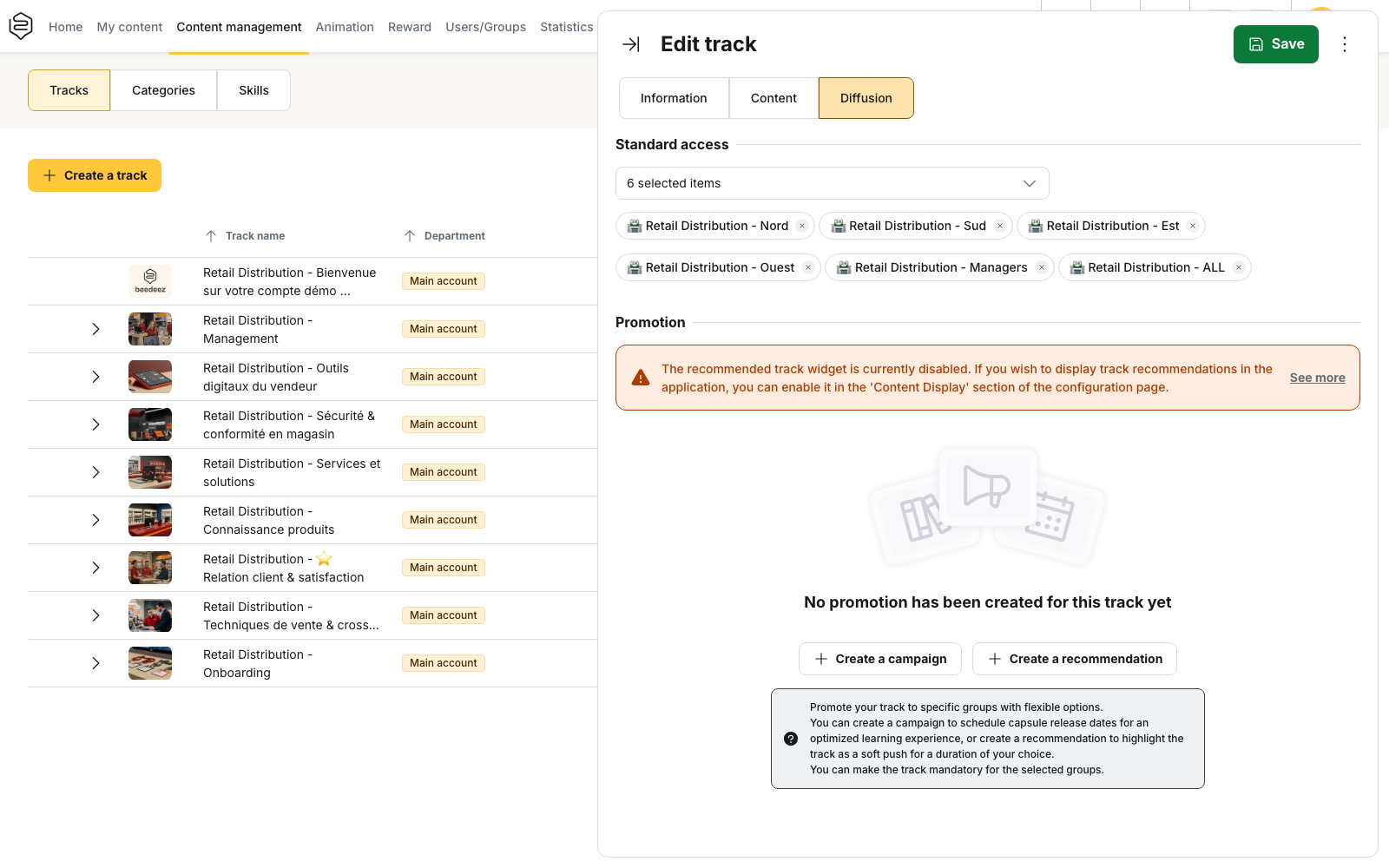Remove Retail Distribution - Nord chip
Viewport: 1389px width, 868px height.
point(802,226)
